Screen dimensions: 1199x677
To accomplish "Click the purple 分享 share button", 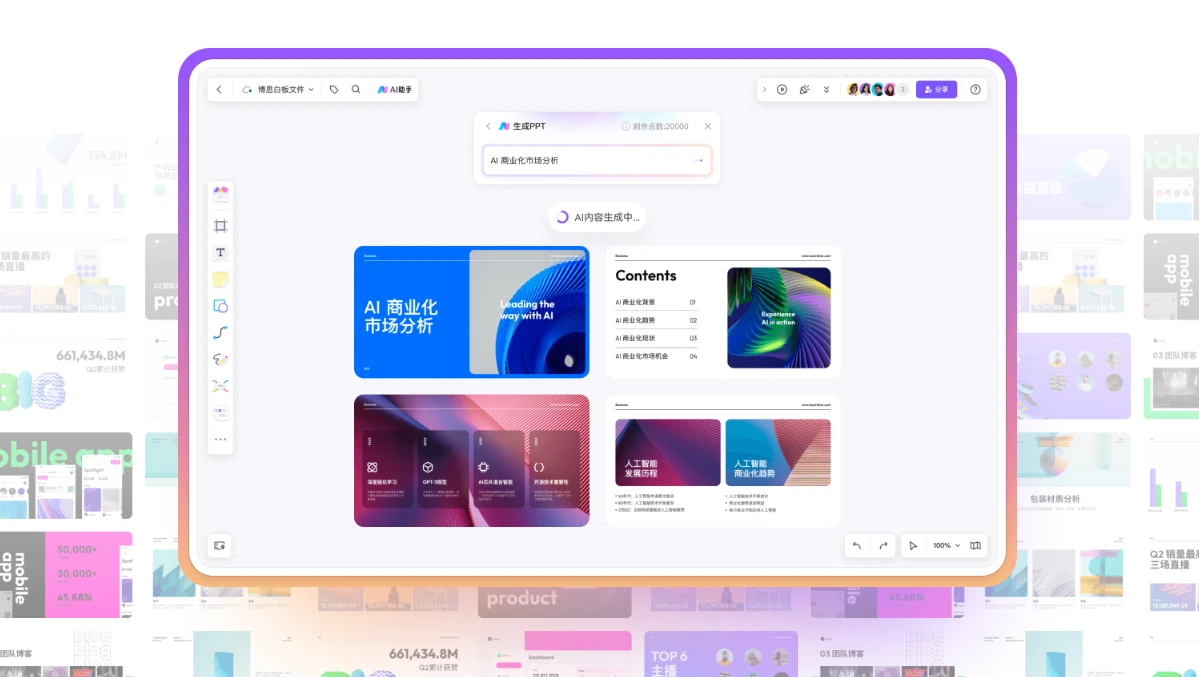I will pyautogui.click(x=937, y=90).
